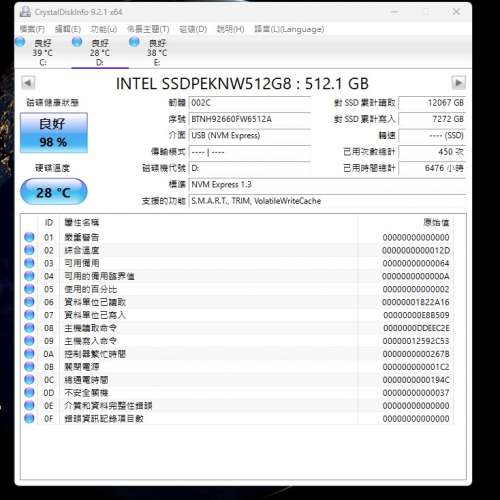Click the firmware field showing 002C
This screenshot has width=500, height=500.
pos(250,103)
